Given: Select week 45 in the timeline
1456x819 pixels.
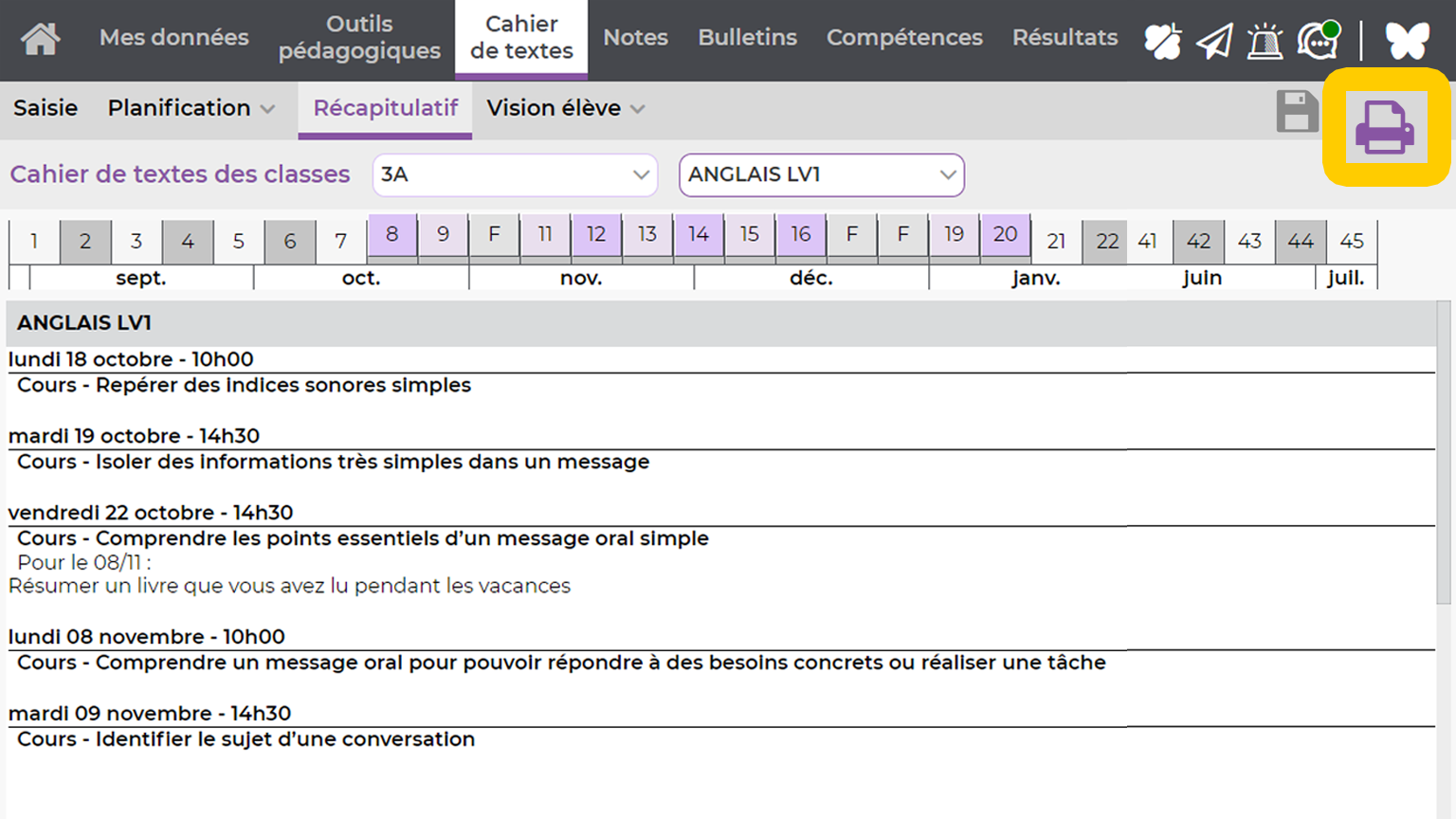Looking at the screenshot, I should (x=1353, y=242).
